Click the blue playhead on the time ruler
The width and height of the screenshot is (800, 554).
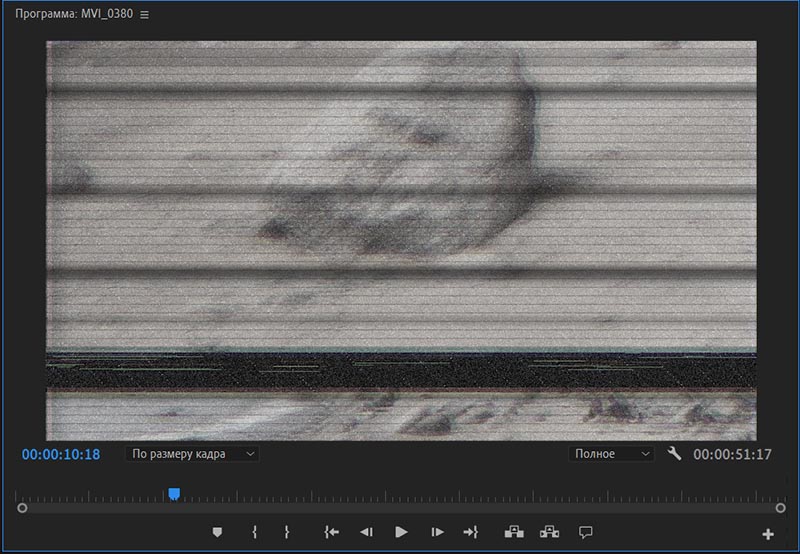[x=174, y=494]
